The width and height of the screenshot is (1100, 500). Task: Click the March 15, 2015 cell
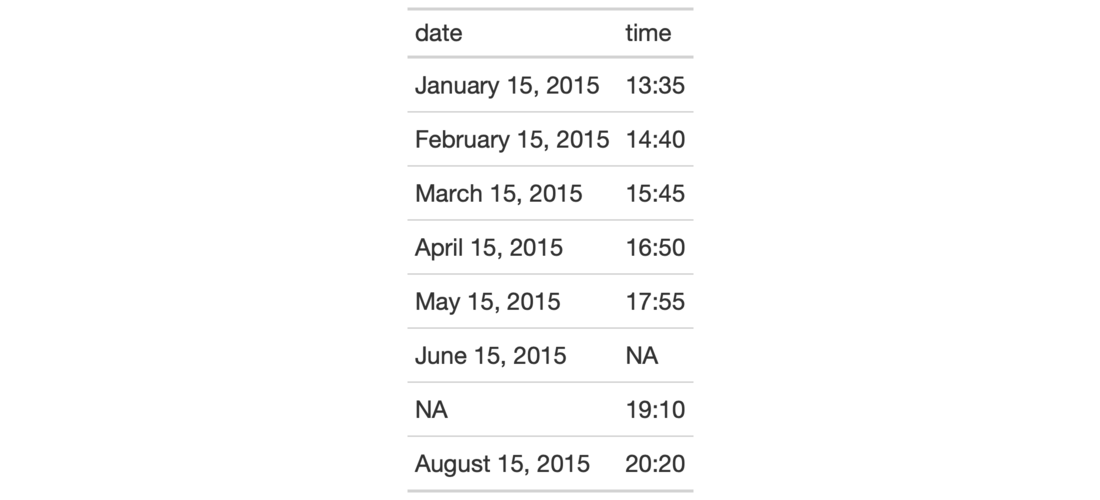[x=498, y=194]
